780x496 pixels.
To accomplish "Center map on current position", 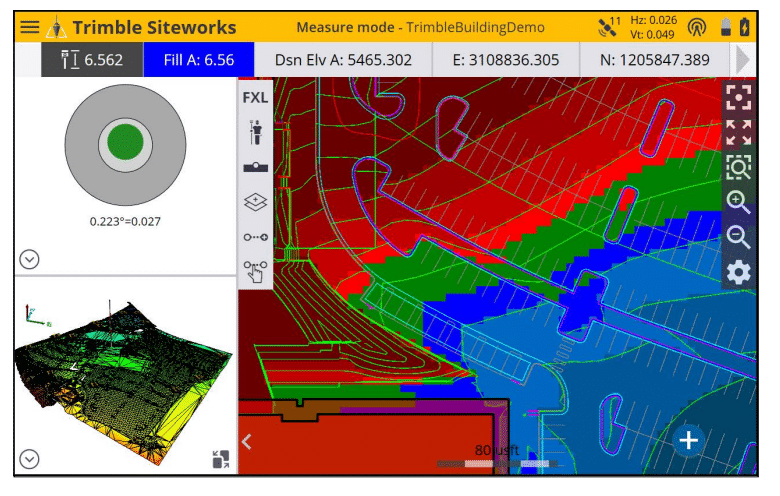I will 738,98.
